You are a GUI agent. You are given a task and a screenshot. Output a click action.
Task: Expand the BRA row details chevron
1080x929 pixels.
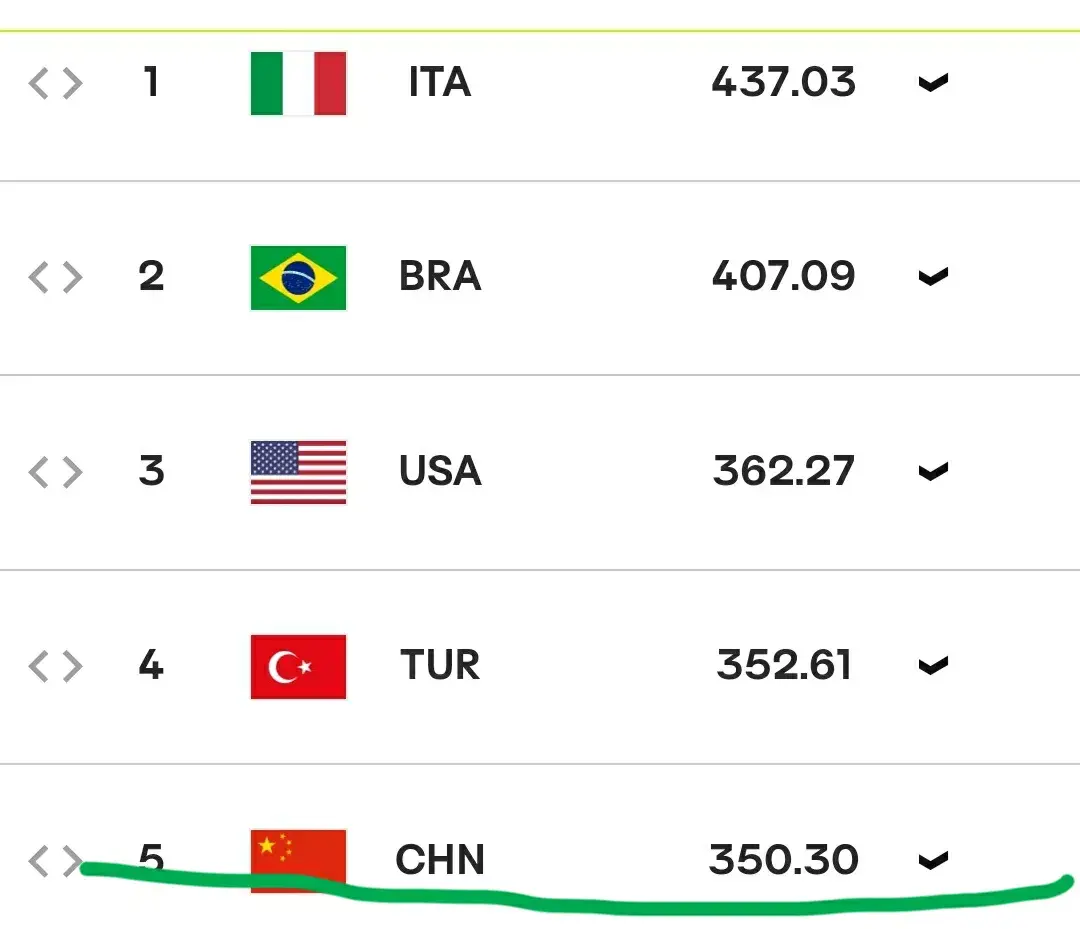(x=933, y=277)
